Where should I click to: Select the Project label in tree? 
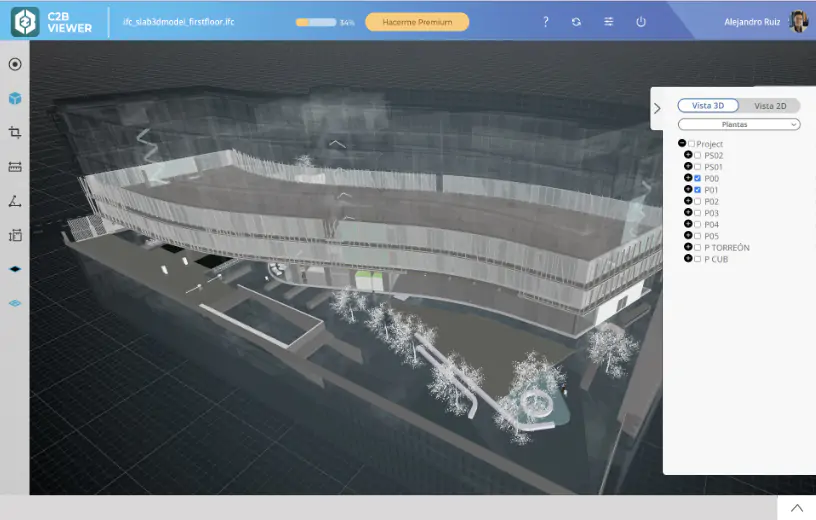709,144
